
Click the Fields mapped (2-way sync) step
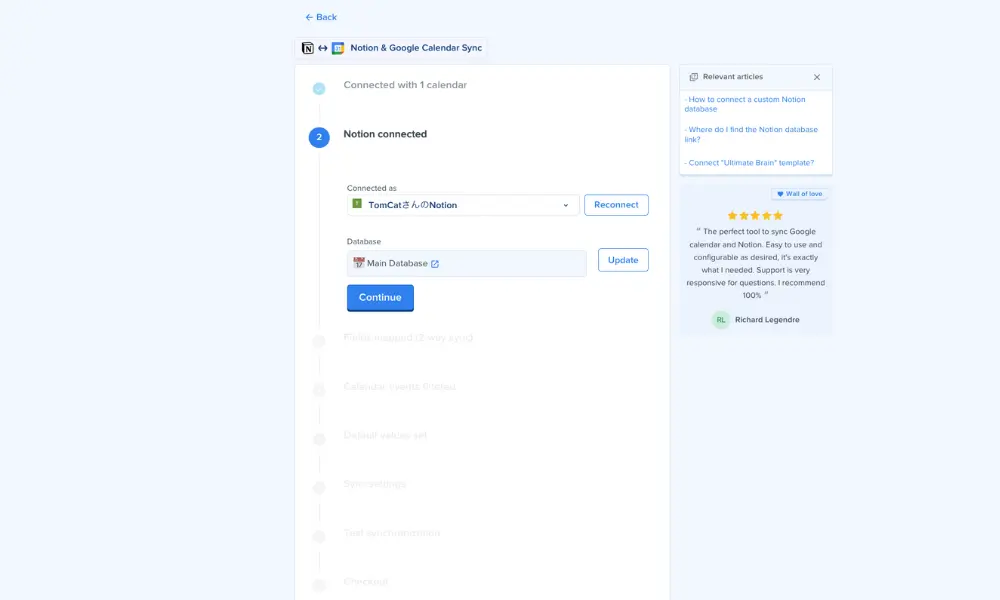point(408,337)
